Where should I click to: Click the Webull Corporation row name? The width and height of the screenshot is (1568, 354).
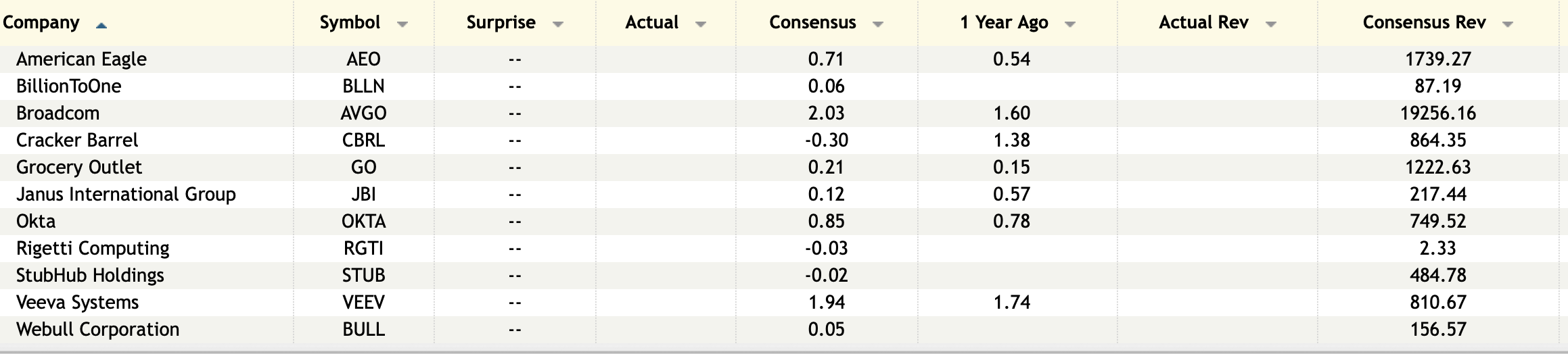97,330
